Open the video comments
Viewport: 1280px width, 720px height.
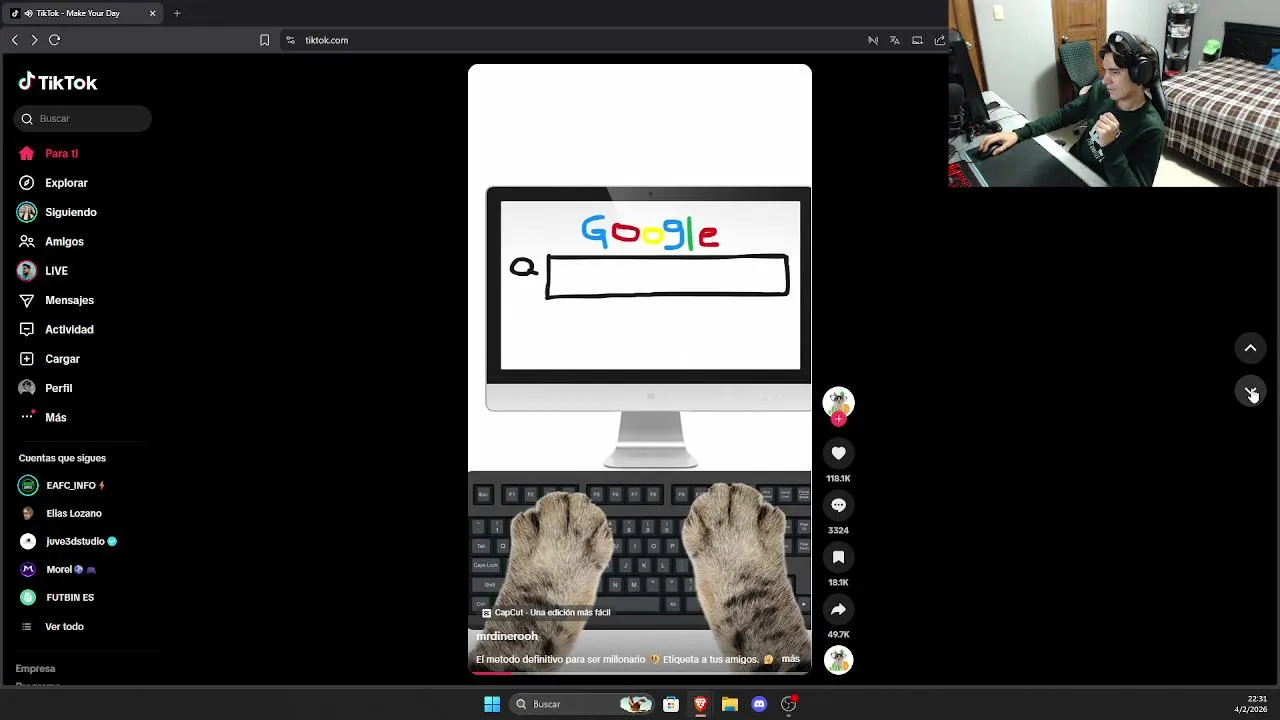(838, 506)
